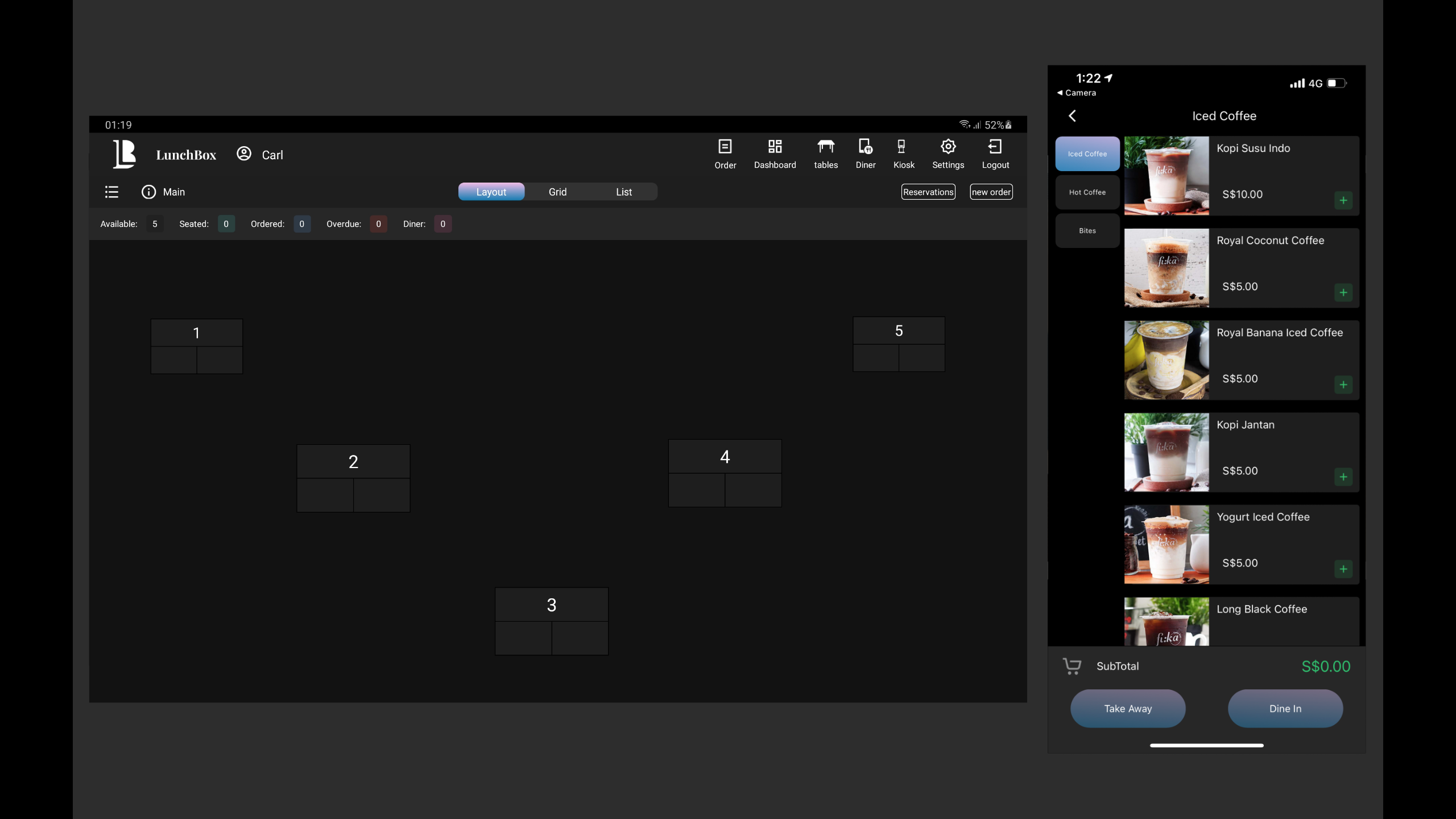Switch to Grid view tab
The height and width of the screenshot is (819, 1456).
[557, 192]
